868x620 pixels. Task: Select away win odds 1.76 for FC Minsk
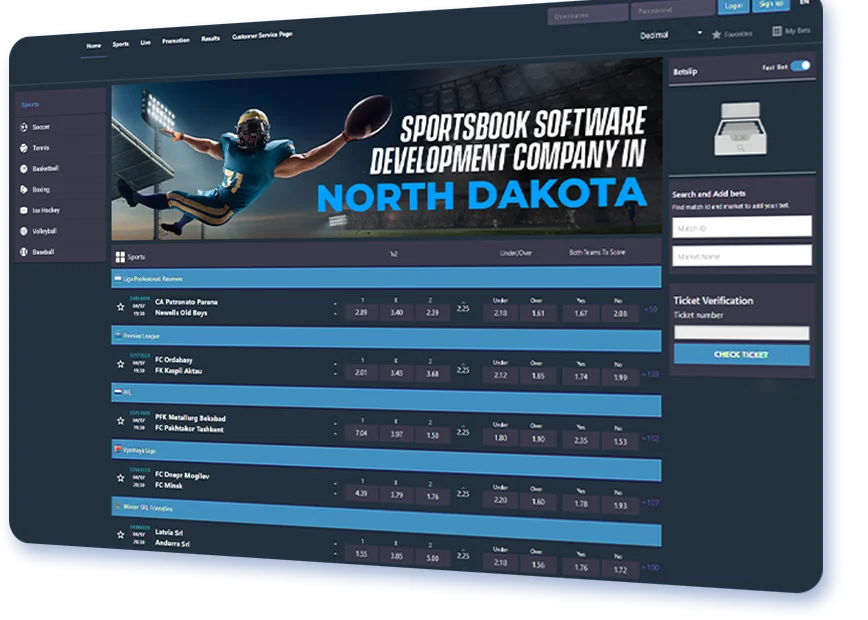[x=432, y=497]
